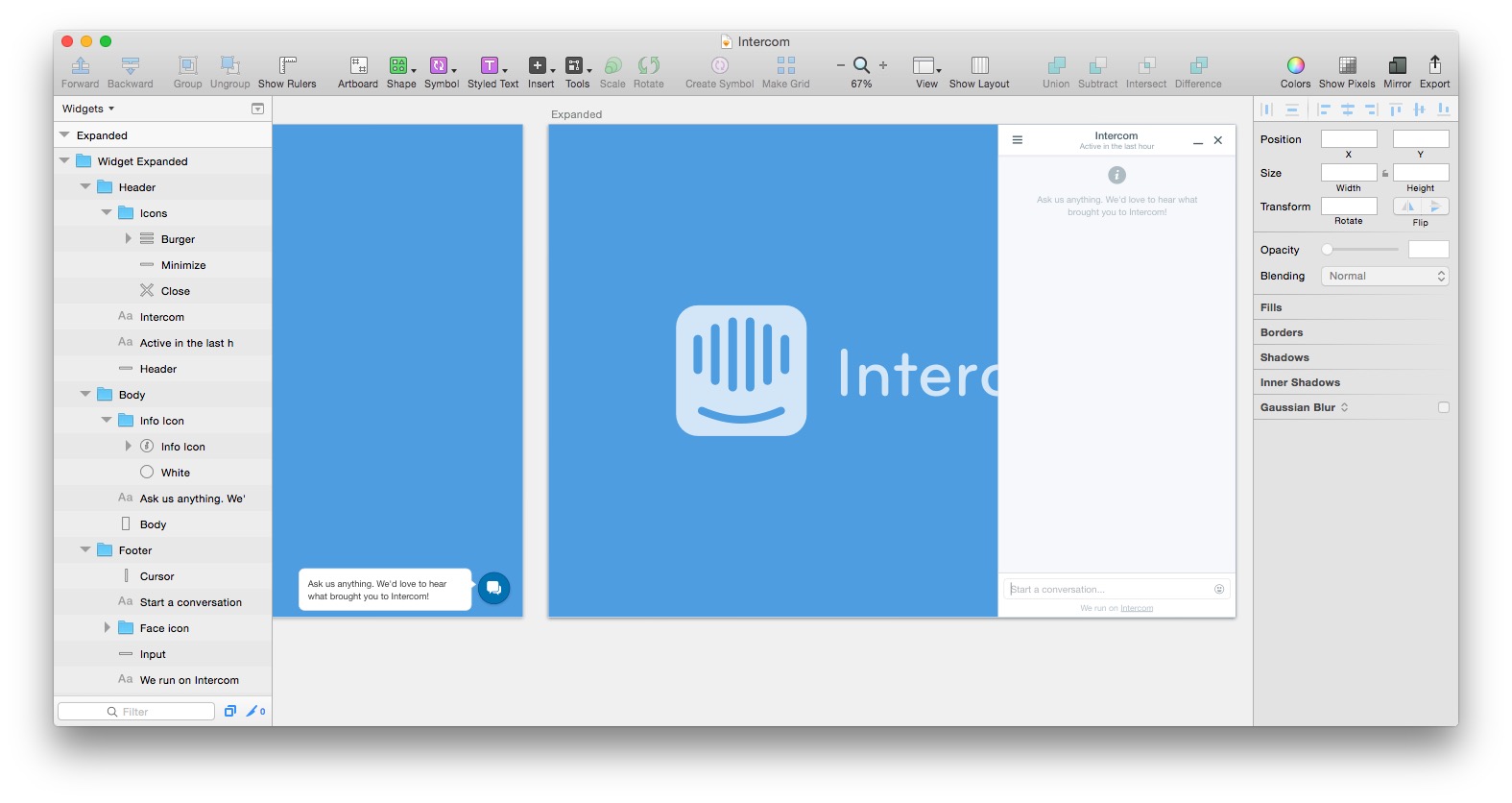The width and height of the screenshot is (1512, 803).
Task: Toggle Show Pixels mode
Action: 1348,65
